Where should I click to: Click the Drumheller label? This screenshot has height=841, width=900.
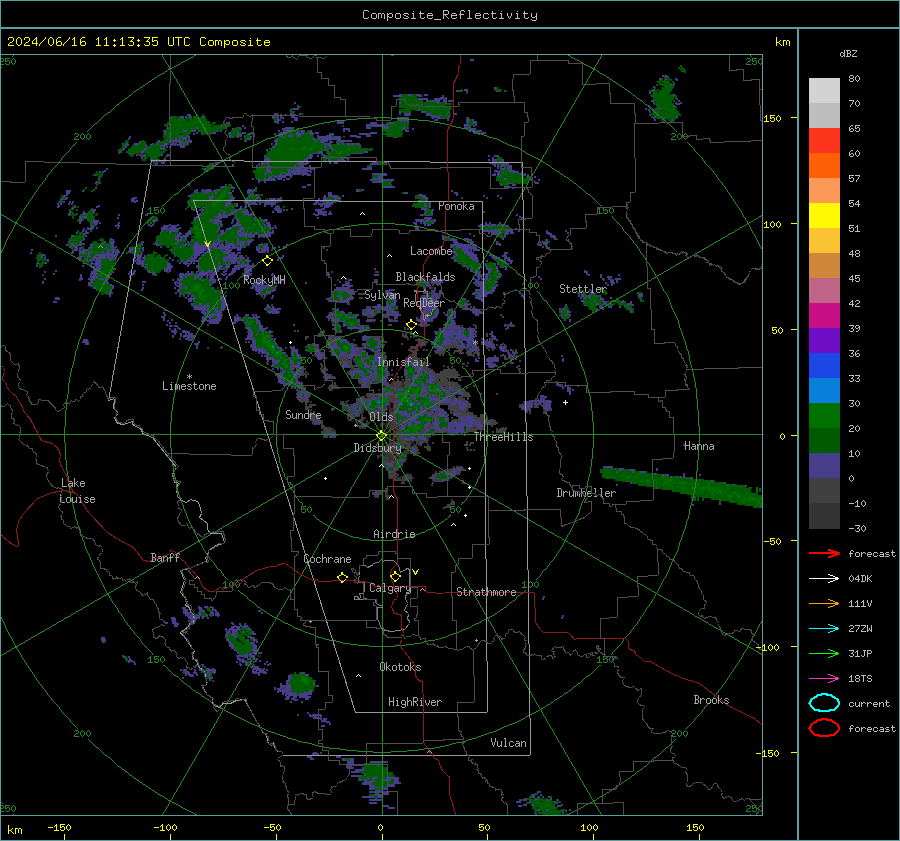point(586,493)
